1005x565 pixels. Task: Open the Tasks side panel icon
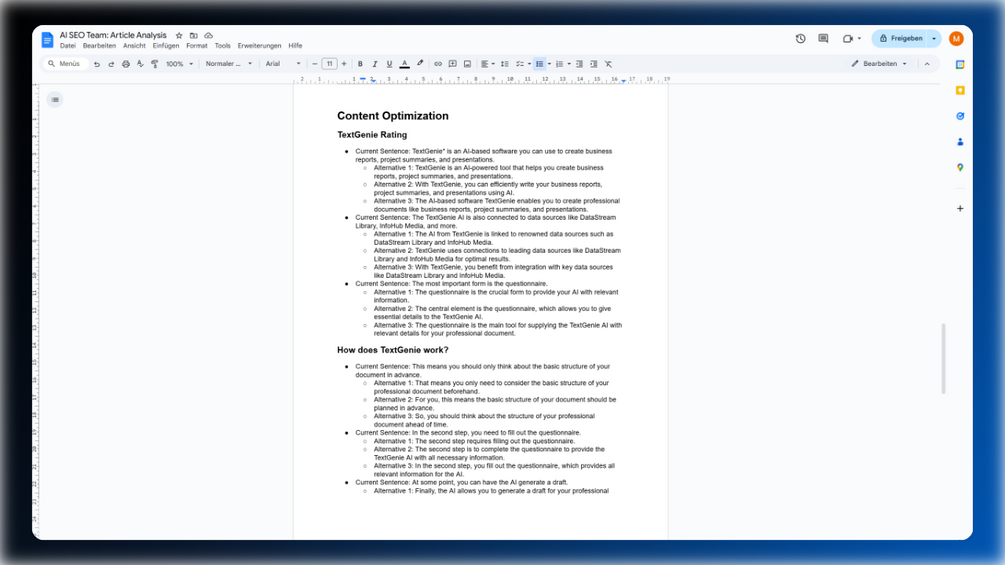click(x=960, y=116)
